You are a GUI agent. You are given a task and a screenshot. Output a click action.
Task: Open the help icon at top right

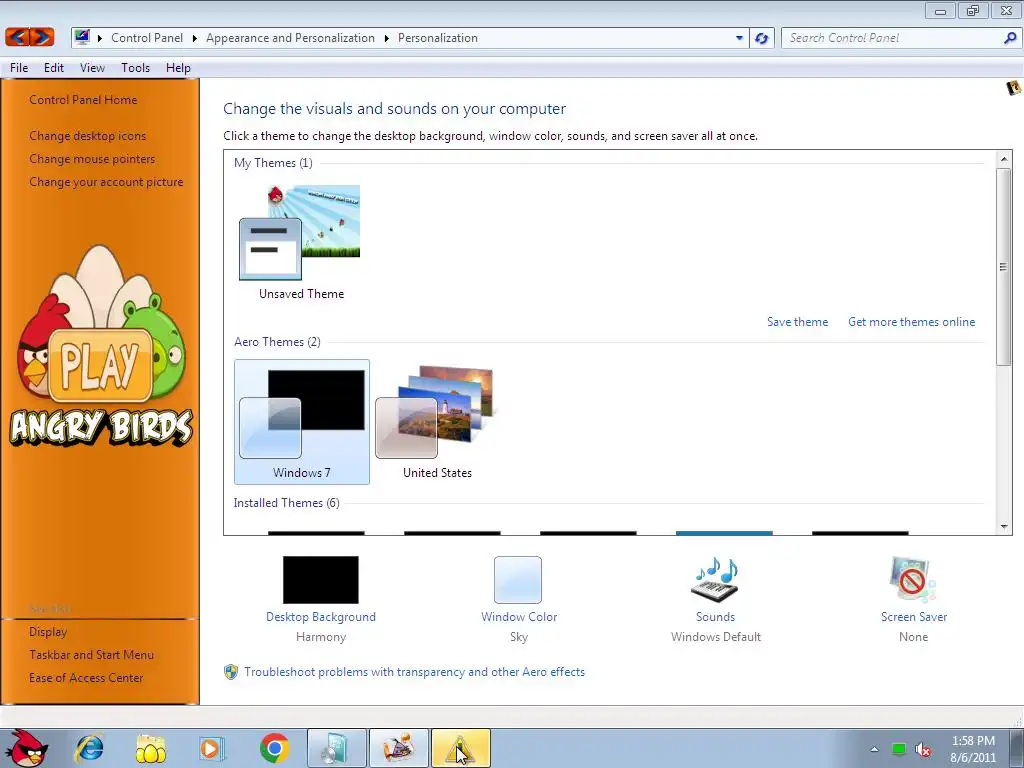(x=1014, y=87)
